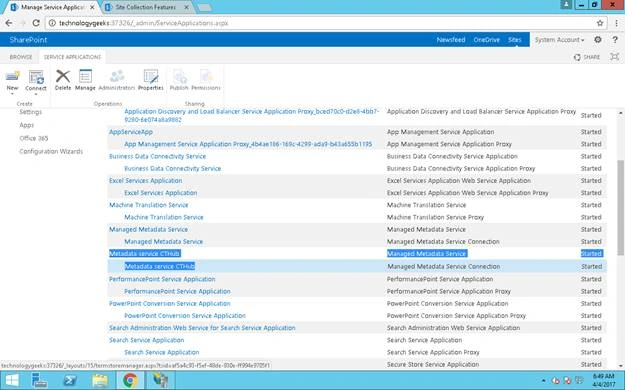The width and height of the screenshot is (625, 390).
Task: Click the Chrome taskbar icon
Action: point(130,380)
